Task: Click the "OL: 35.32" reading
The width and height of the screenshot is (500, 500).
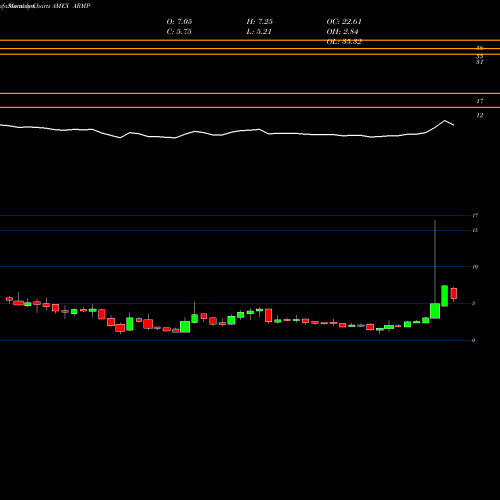Action: click(344, 42)
